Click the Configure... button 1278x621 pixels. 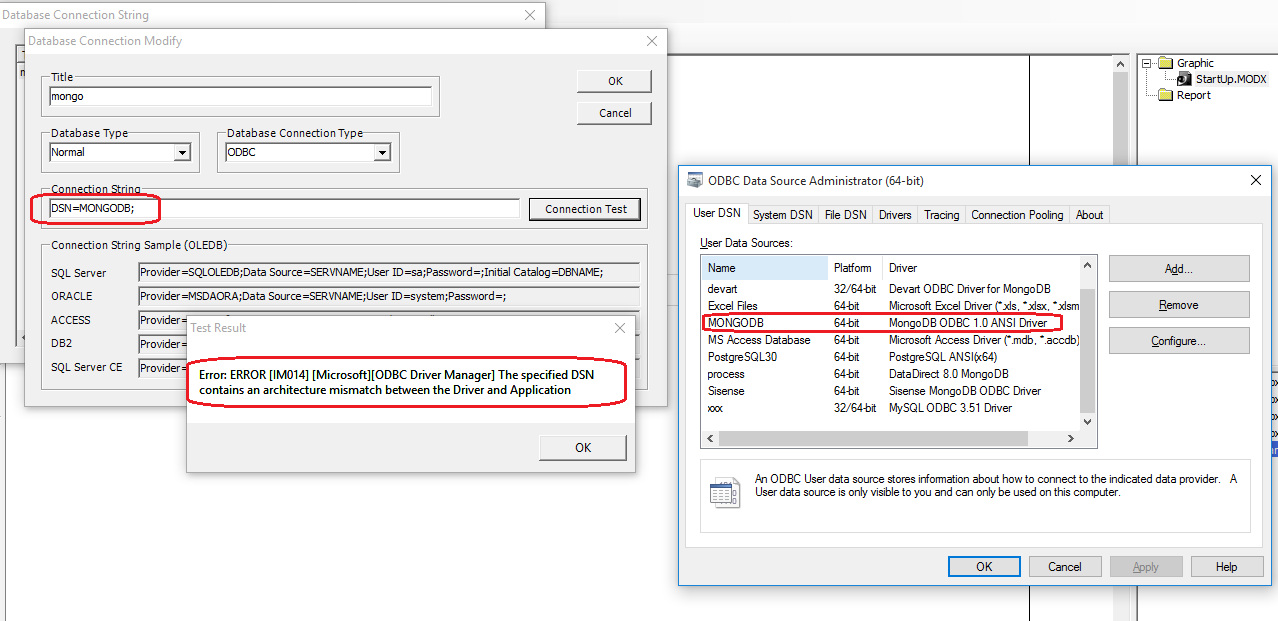(1178, 341)
